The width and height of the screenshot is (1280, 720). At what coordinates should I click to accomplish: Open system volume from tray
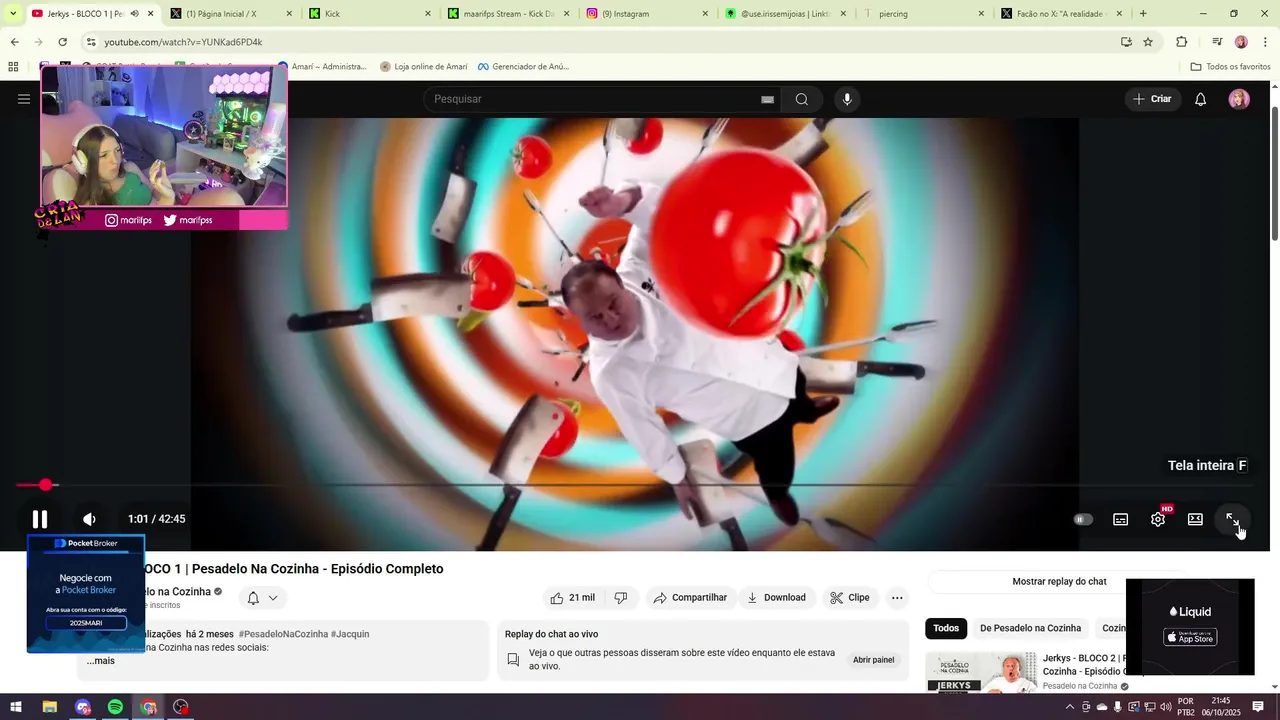tap(1165, 707)
